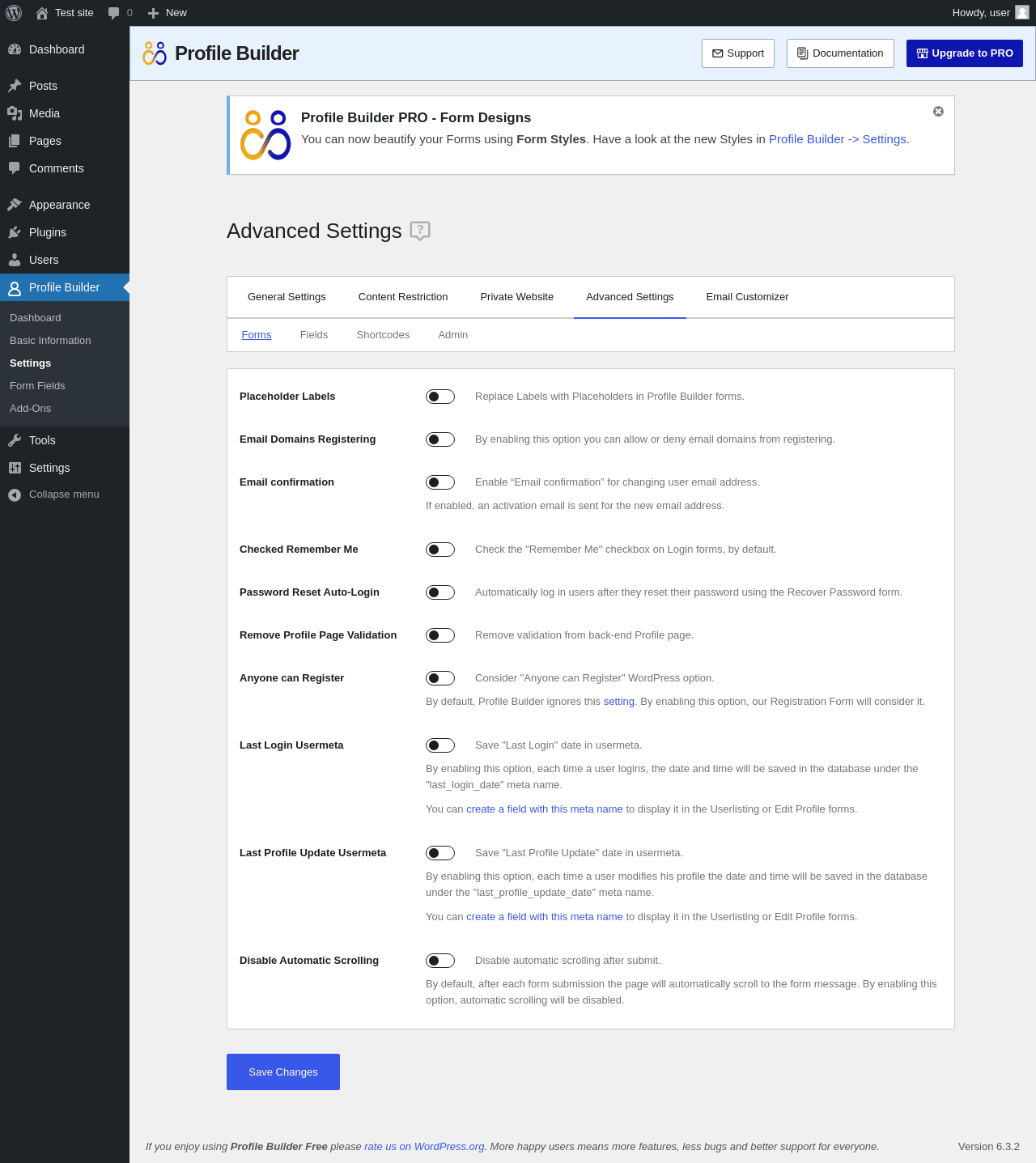Select the Advanced Settings tab

[630, 297]
